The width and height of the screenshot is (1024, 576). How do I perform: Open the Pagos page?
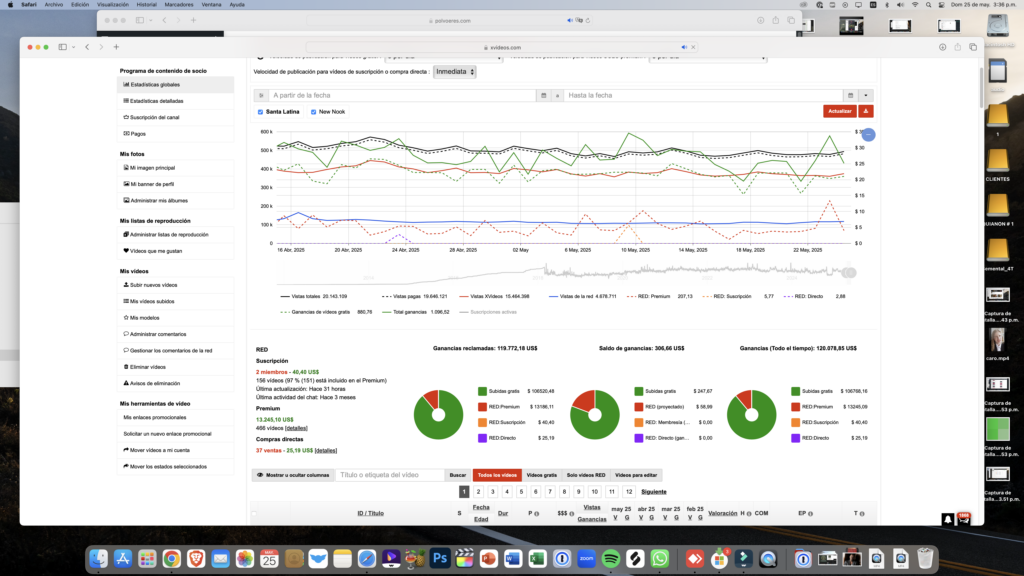[175, 134]
